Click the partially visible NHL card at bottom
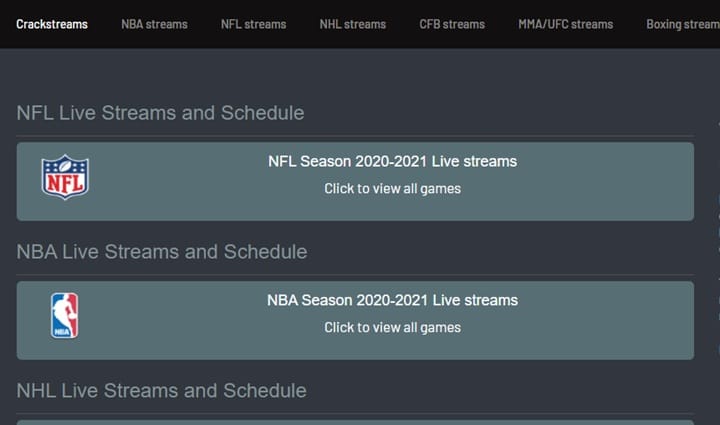Image resolution: width=720 pixels, height=425 pixels. 355,422
